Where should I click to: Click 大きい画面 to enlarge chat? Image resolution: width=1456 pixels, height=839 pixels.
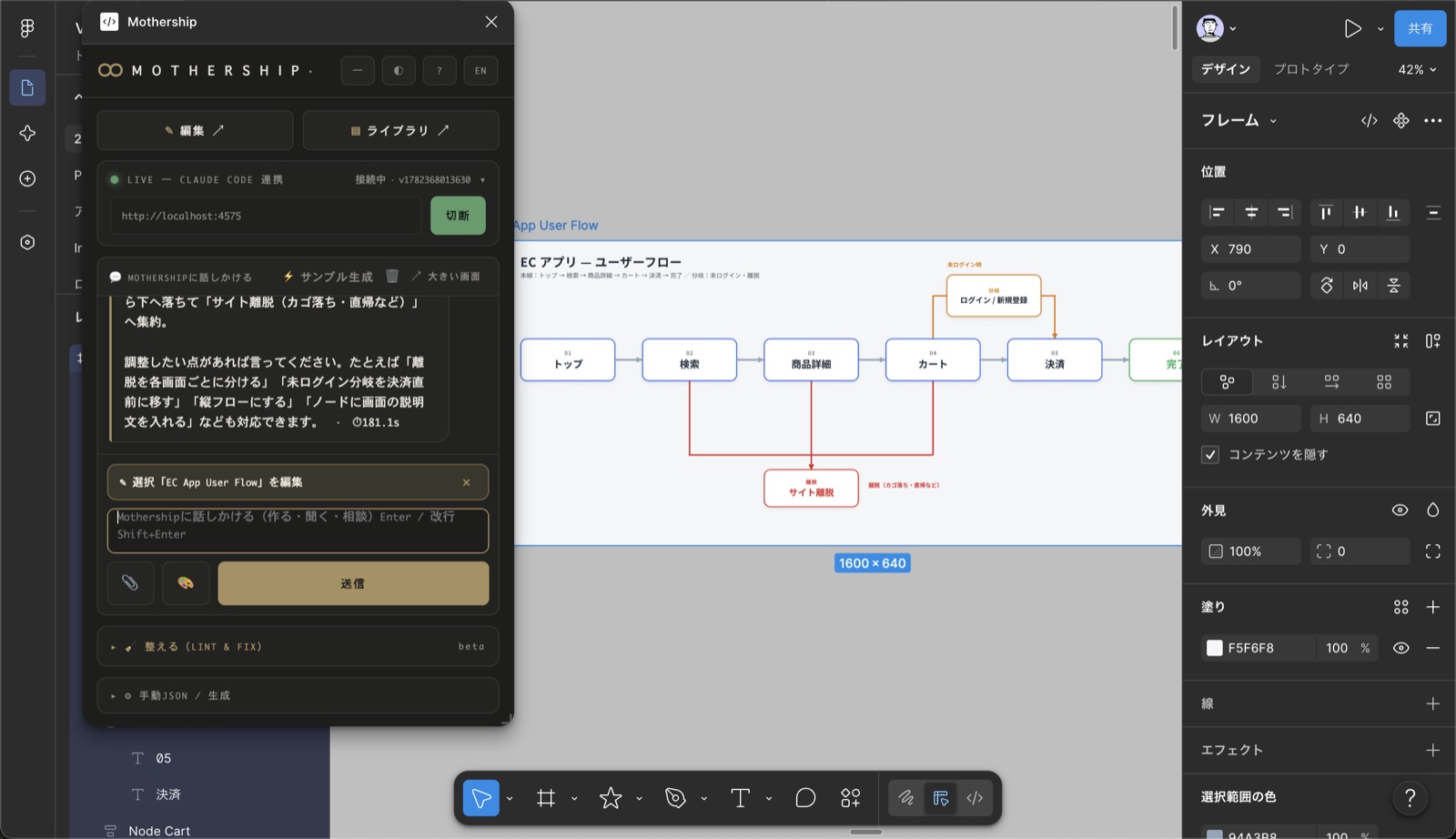click(446, 277)
